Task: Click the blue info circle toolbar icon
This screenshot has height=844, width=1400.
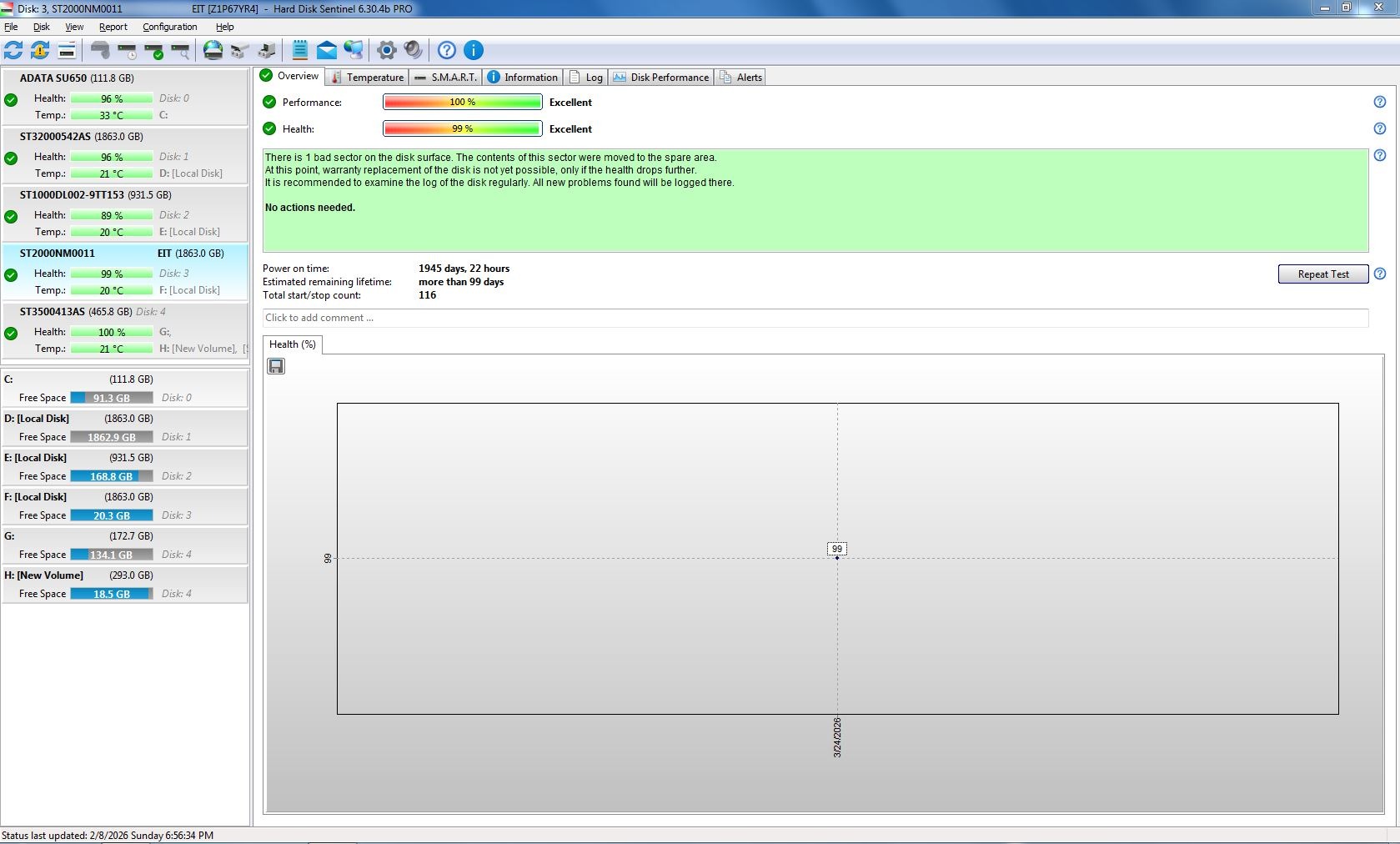Action: tap(474, 50)
